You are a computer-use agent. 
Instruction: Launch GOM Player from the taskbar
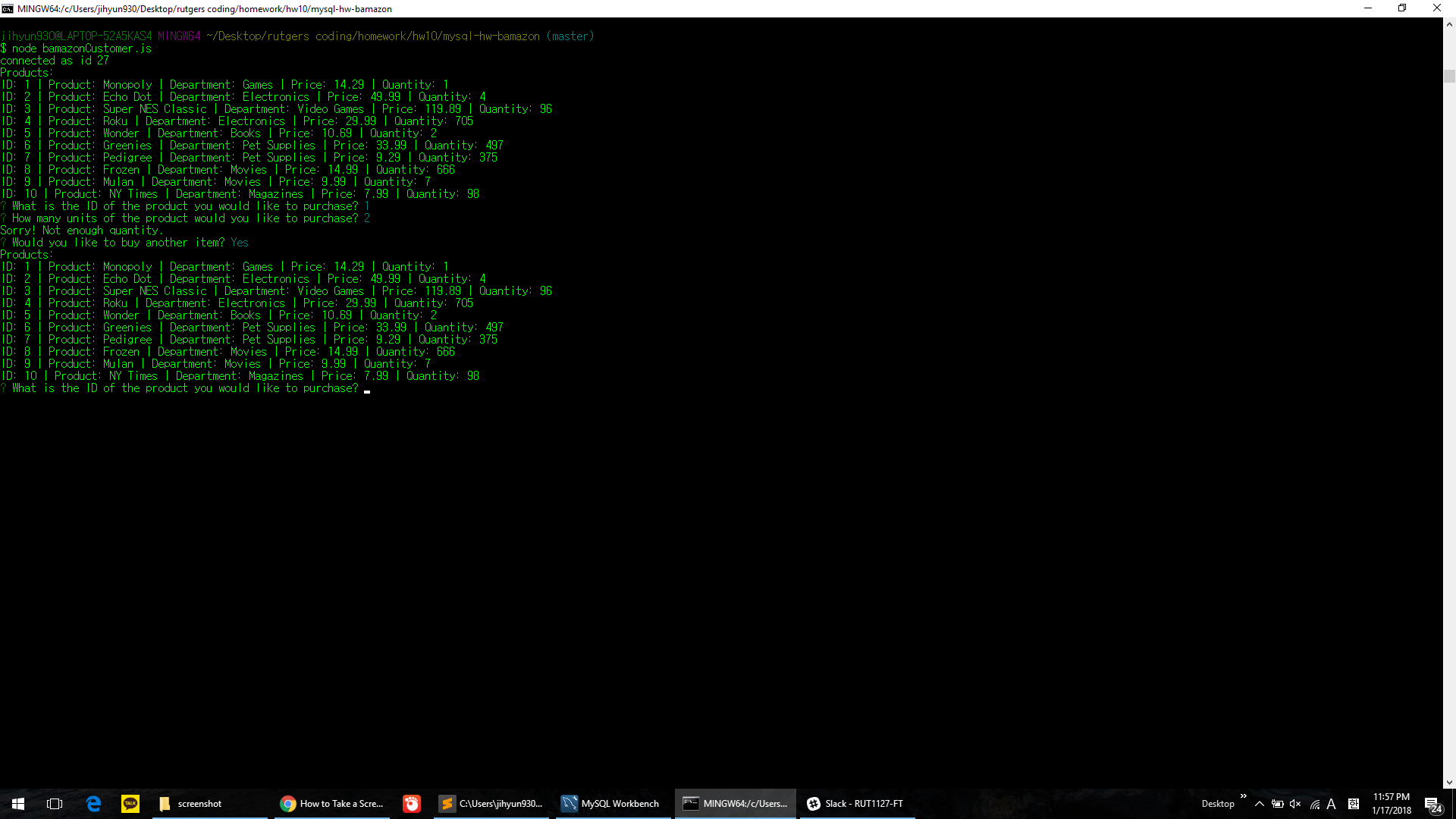coord(411,804)
